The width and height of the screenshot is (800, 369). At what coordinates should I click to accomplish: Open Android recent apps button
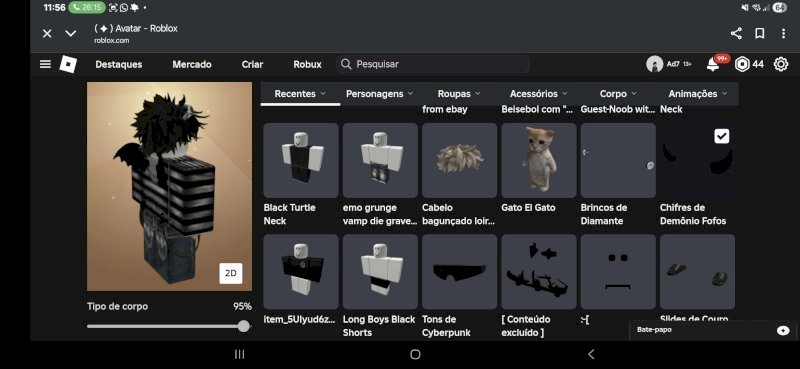(x=239, y=354)
